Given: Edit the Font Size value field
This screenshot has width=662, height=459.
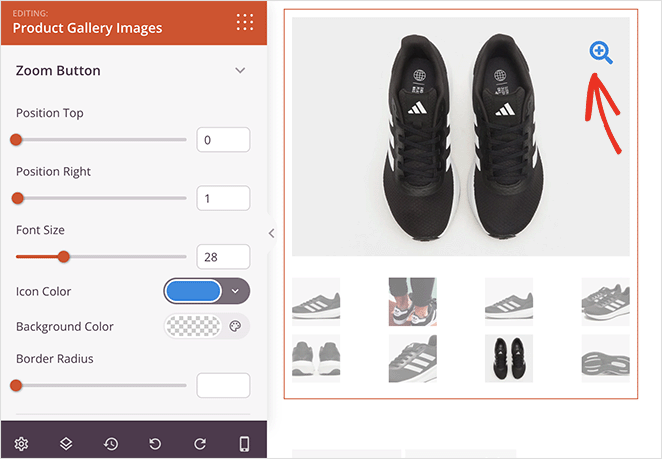Looking at the screenshot, I should coord(223,257).
